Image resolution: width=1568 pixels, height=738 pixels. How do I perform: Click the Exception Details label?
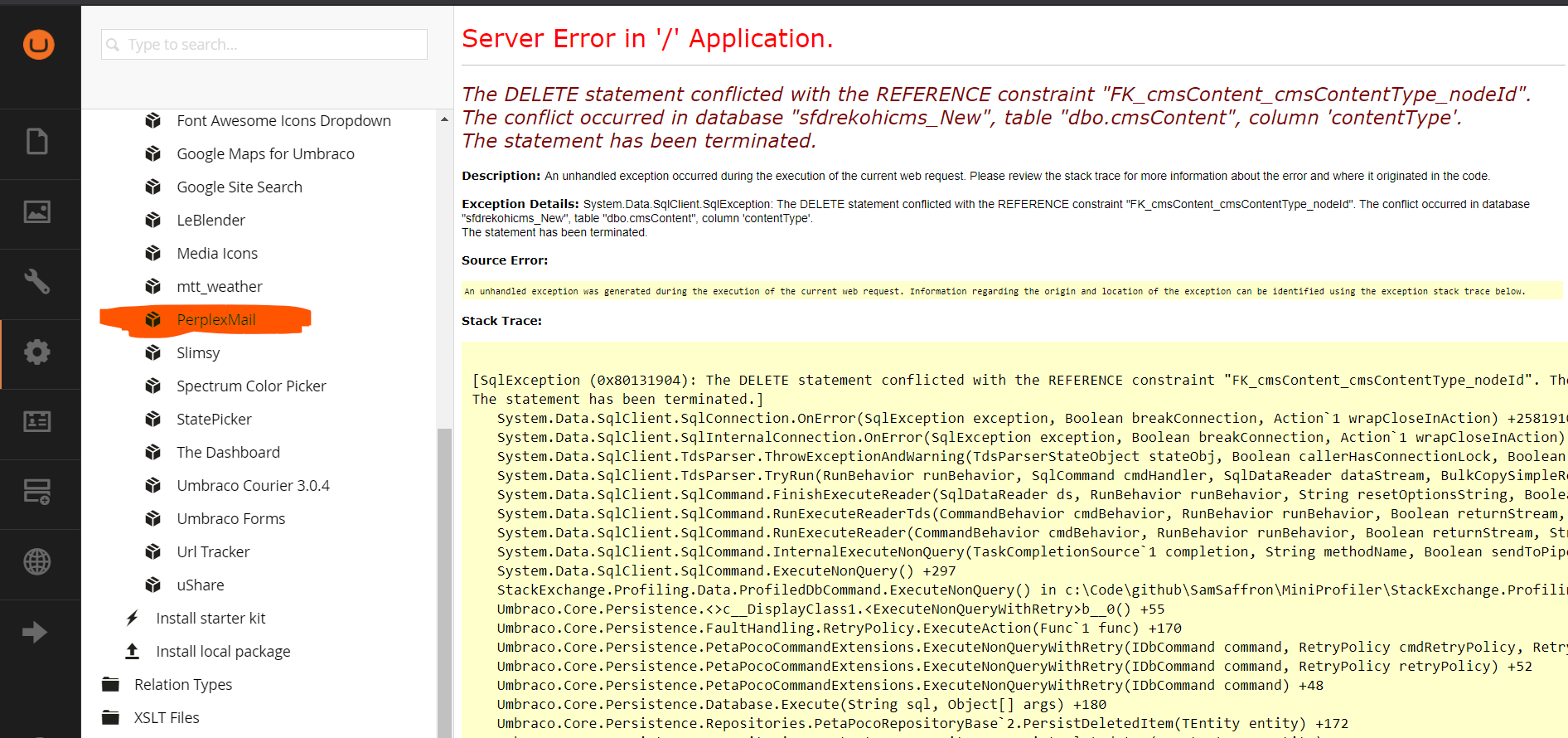click(x=520, y=204)
